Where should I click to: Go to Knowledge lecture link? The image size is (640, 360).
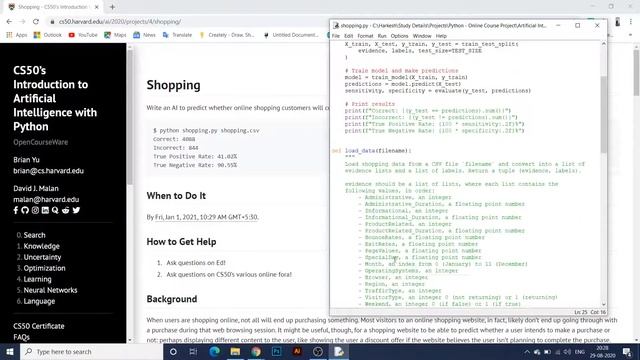coord(42,246)
